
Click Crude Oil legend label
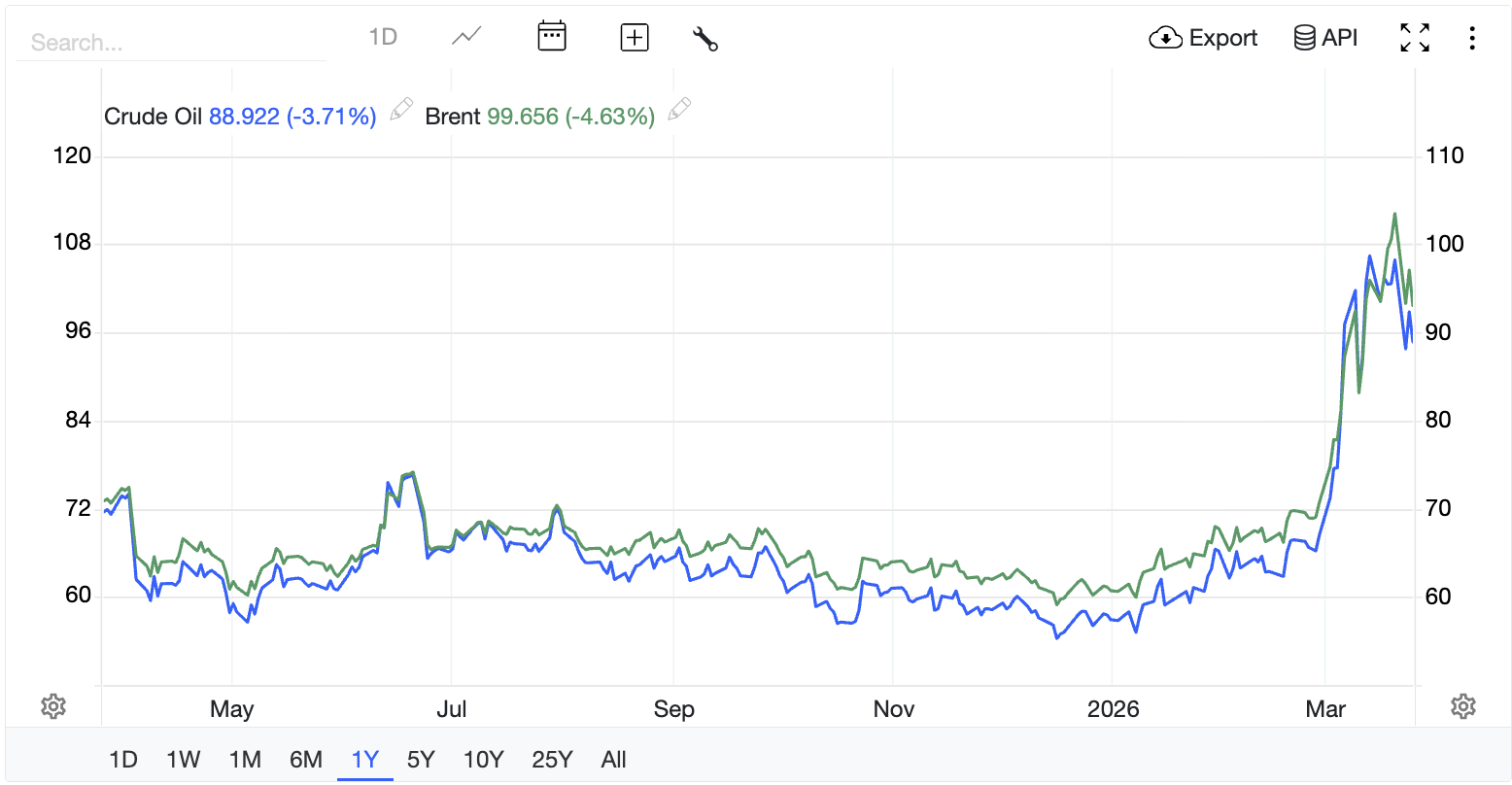[153, 117]
